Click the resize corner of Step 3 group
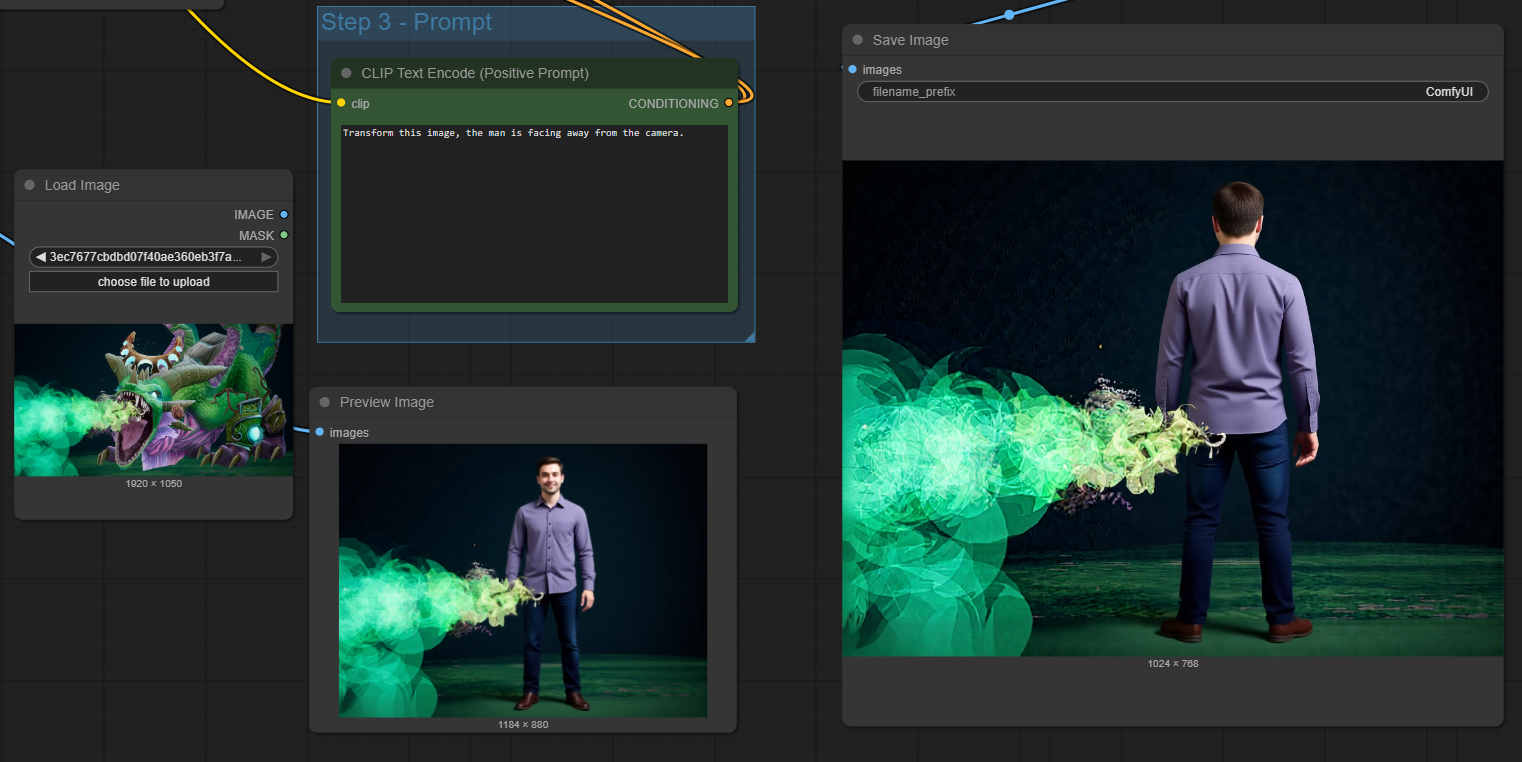This screenshot has width=1522, height=762. (749, 336)
